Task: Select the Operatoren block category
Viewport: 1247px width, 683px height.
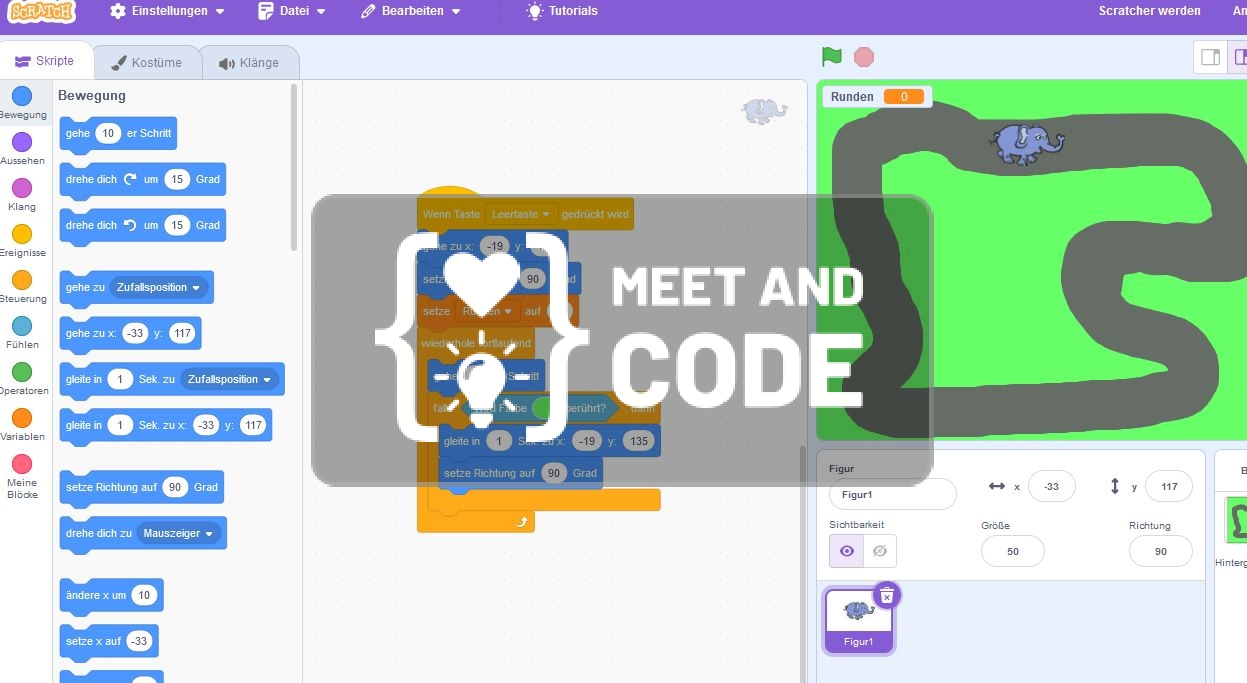Action: pyautogui.click(x=22, y=379)
